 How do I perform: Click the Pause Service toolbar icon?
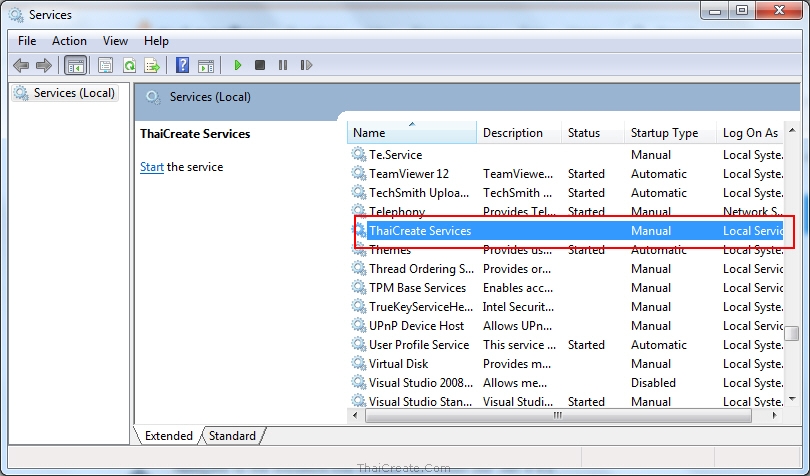point(283,66)
